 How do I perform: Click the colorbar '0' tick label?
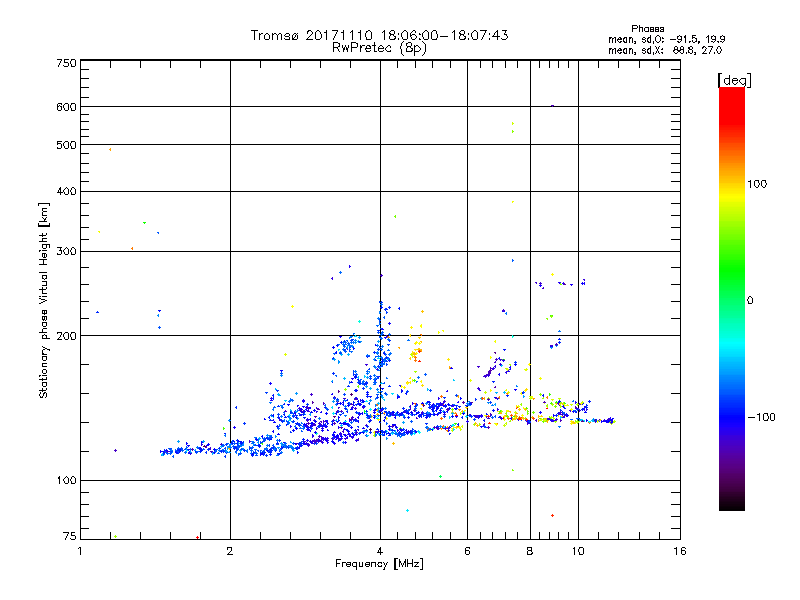[x=750, y=300]
